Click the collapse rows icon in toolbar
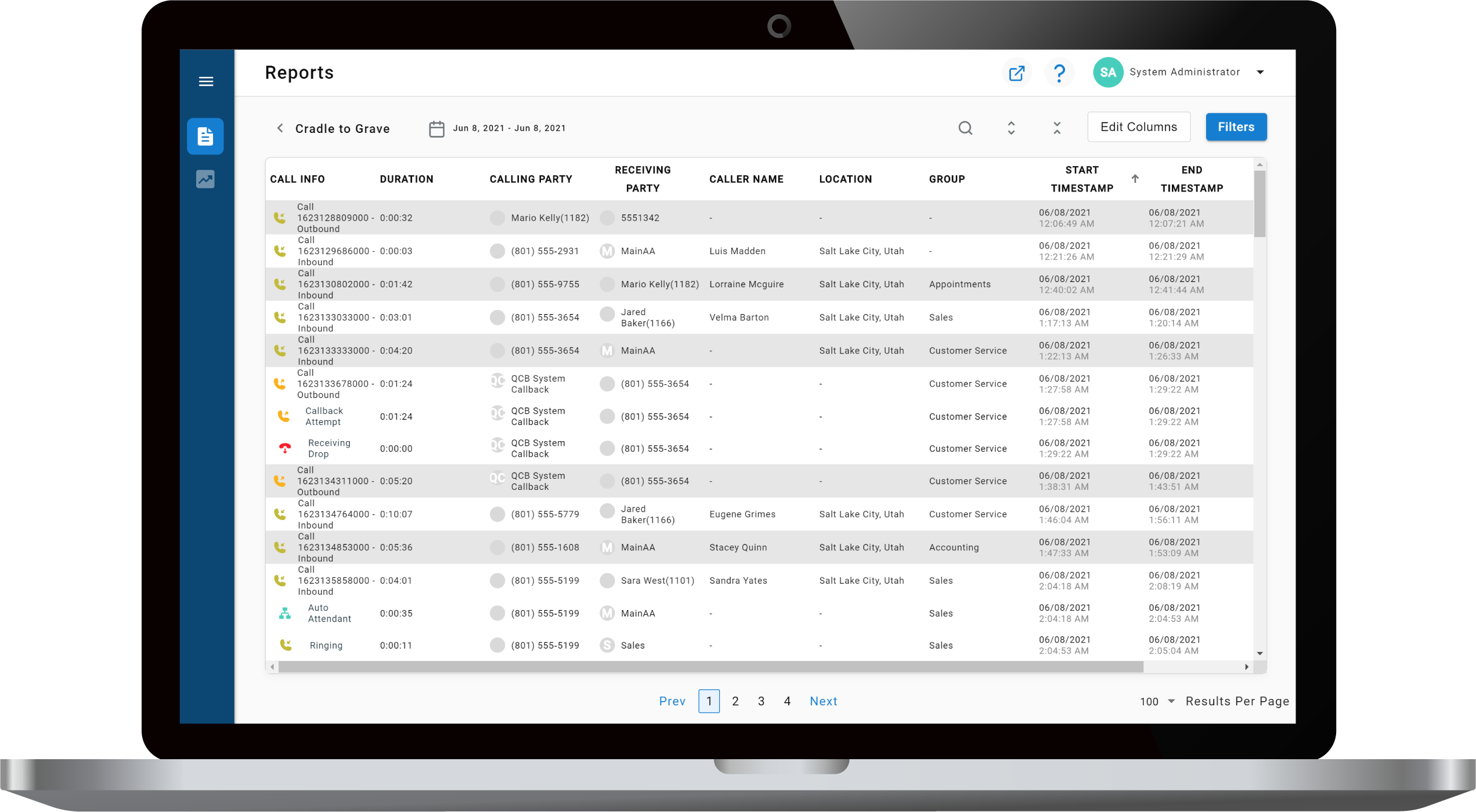The height and width of the screenshot is (812, 1476). 1056,128
